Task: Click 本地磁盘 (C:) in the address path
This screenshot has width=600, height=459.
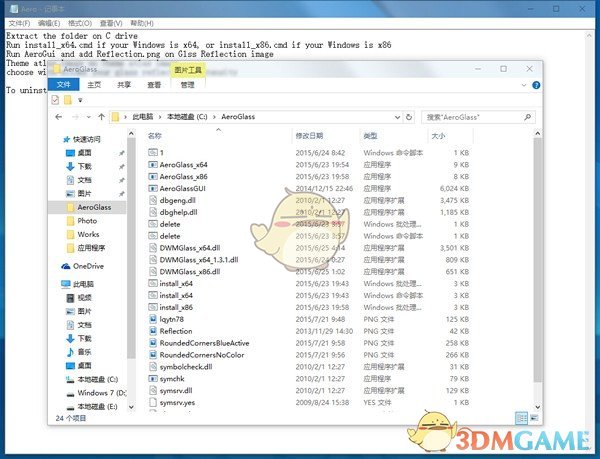Action: point(187,117)
